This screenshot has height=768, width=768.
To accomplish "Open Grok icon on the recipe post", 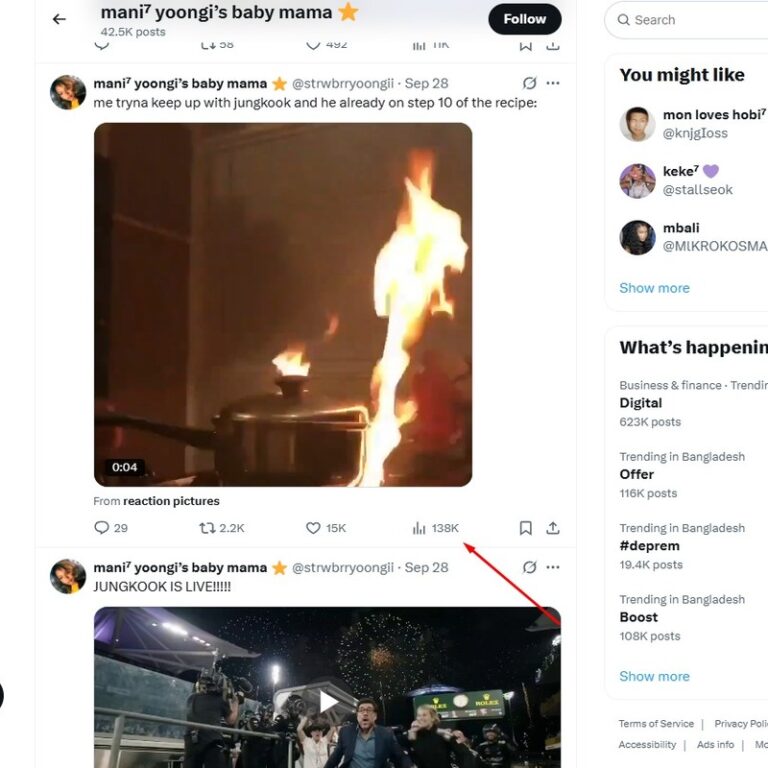I will coord(529,83).
